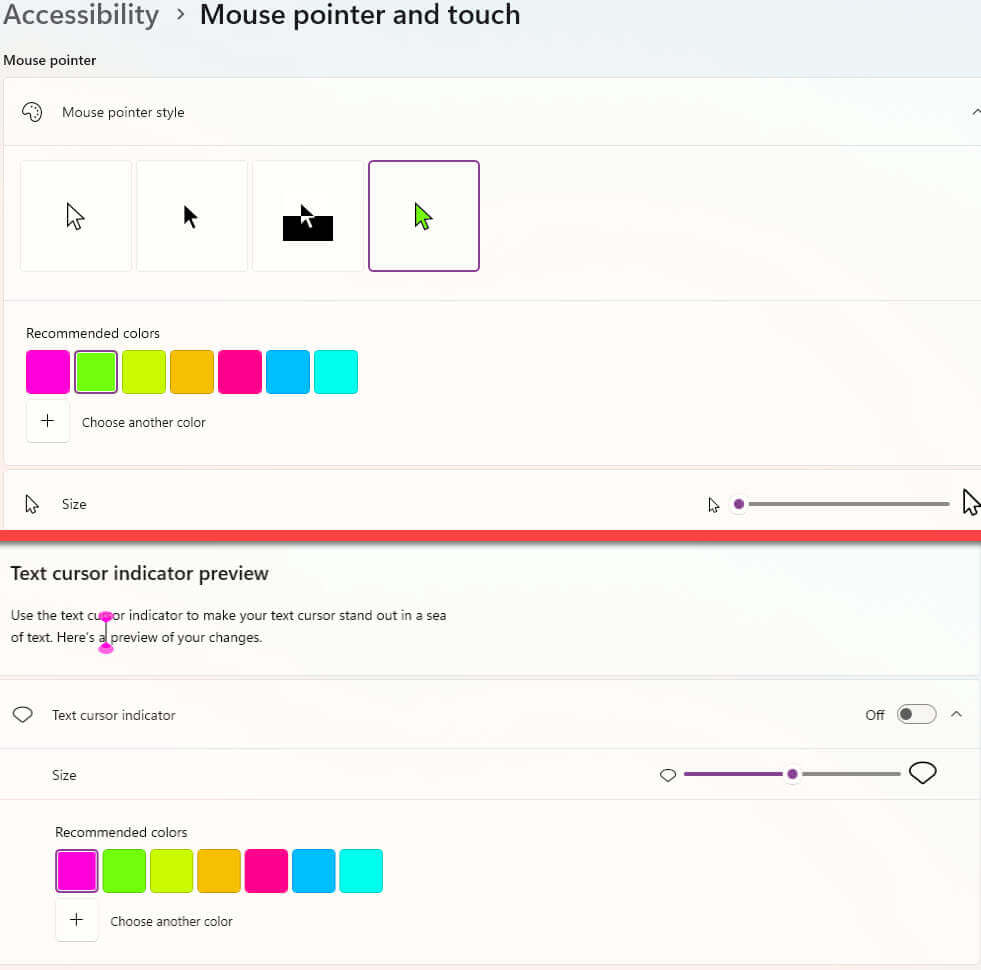Image resolution: width=981 pixels, height=970 pixels.
Task: Click the plus icon under mouse pointer colors
Action: click(48, 421)
